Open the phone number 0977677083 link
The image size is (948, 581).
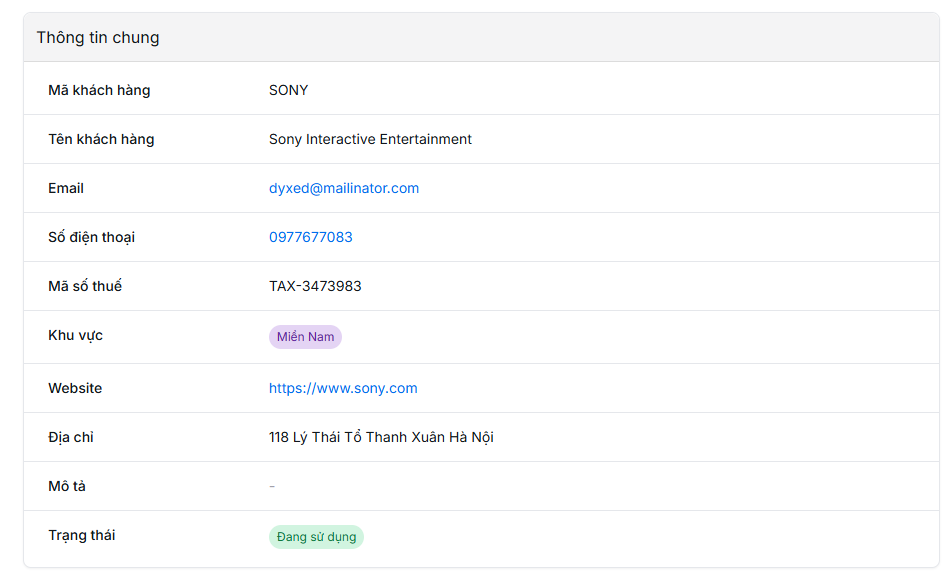(x=310, y=237)
